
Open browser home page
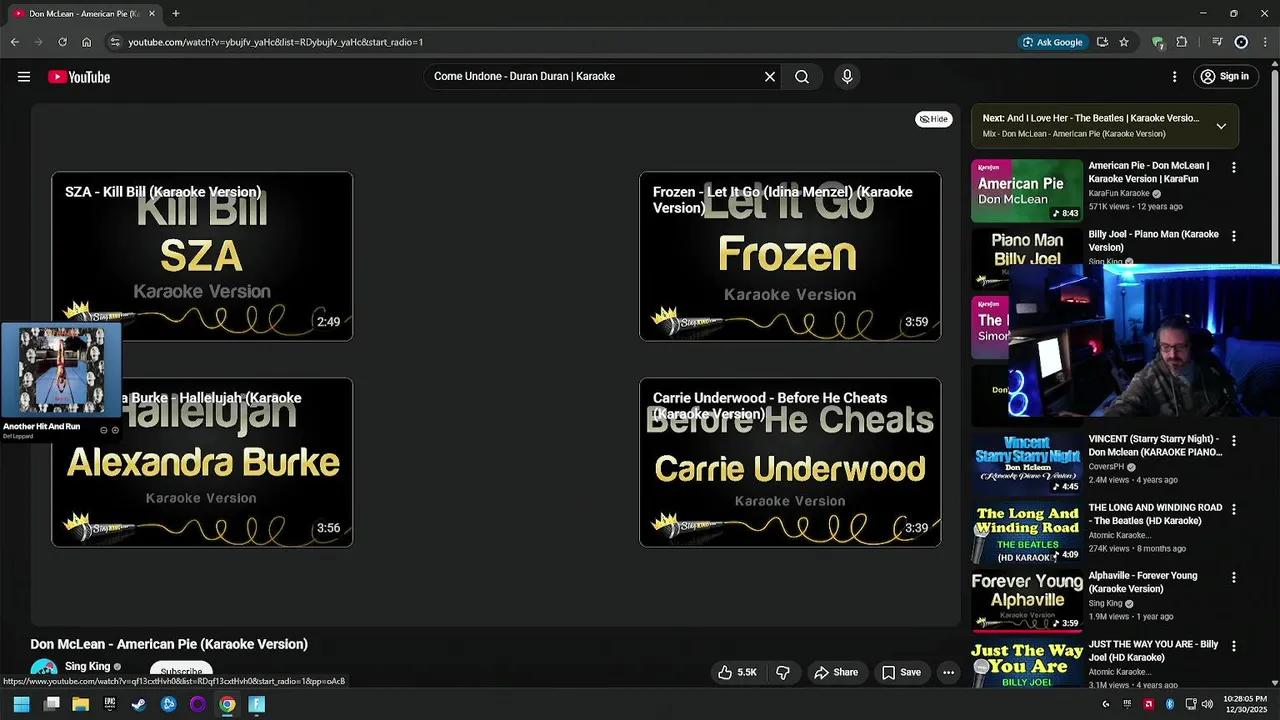(86, 42)
